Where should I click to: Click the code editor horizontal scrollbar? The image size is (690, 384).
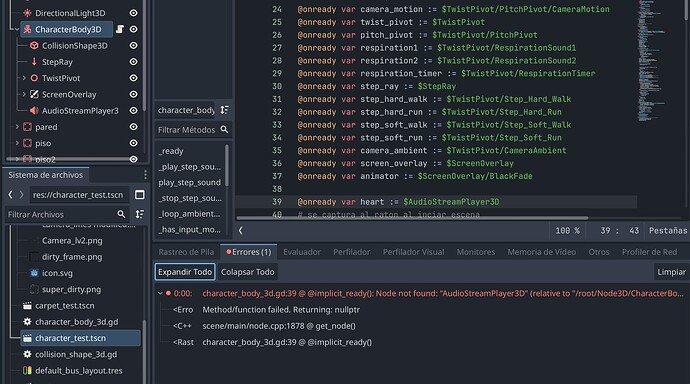[412, 218]
